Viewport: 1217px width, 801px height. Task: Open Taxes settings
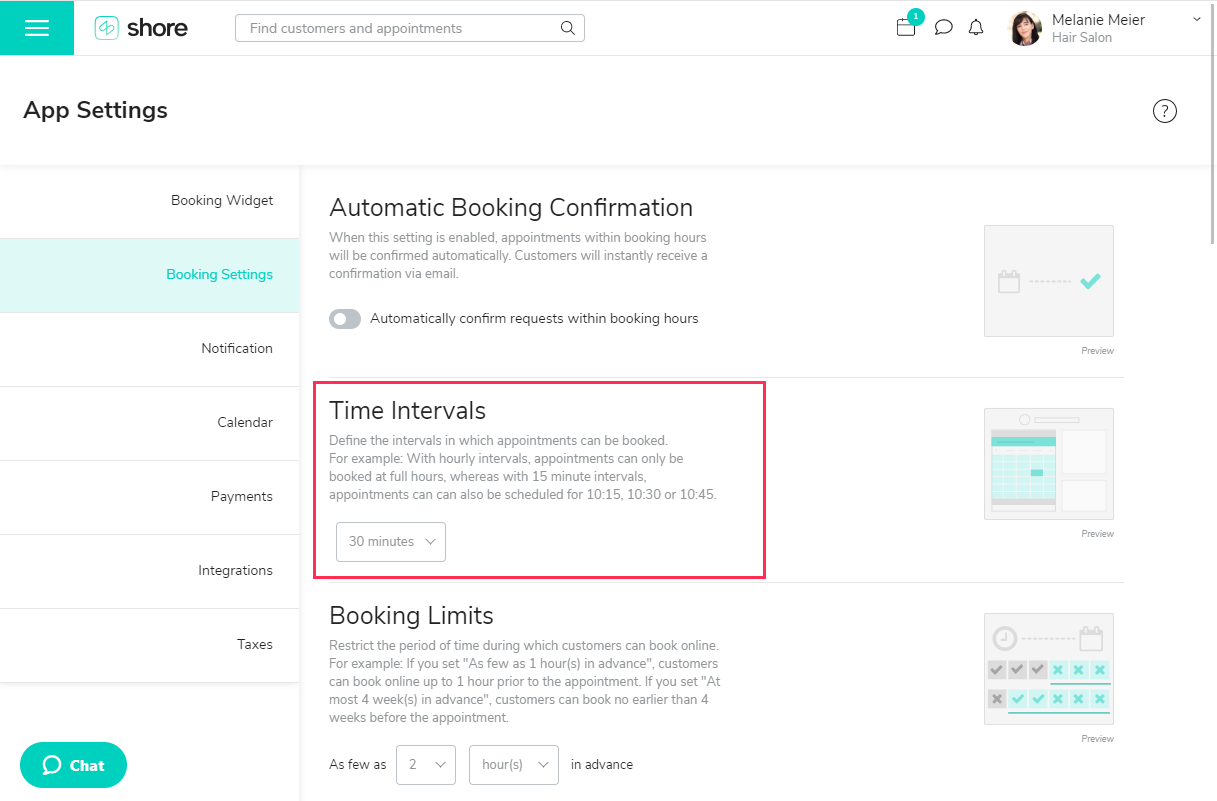pos(150,645)
